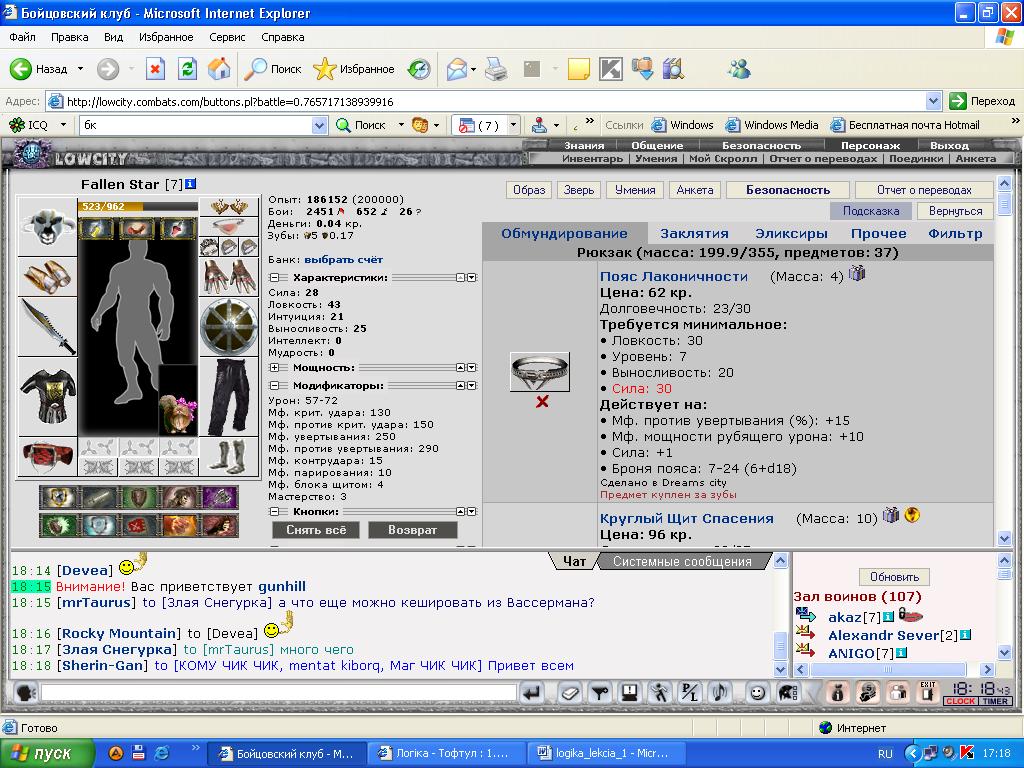The image size is (1024, 768).
Task: Click the helmet equipment slot icon
Action: 47,226
